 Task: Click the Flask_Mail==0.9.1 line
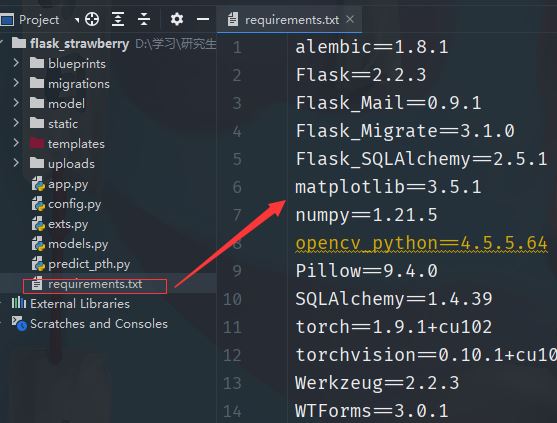point(389,103)
